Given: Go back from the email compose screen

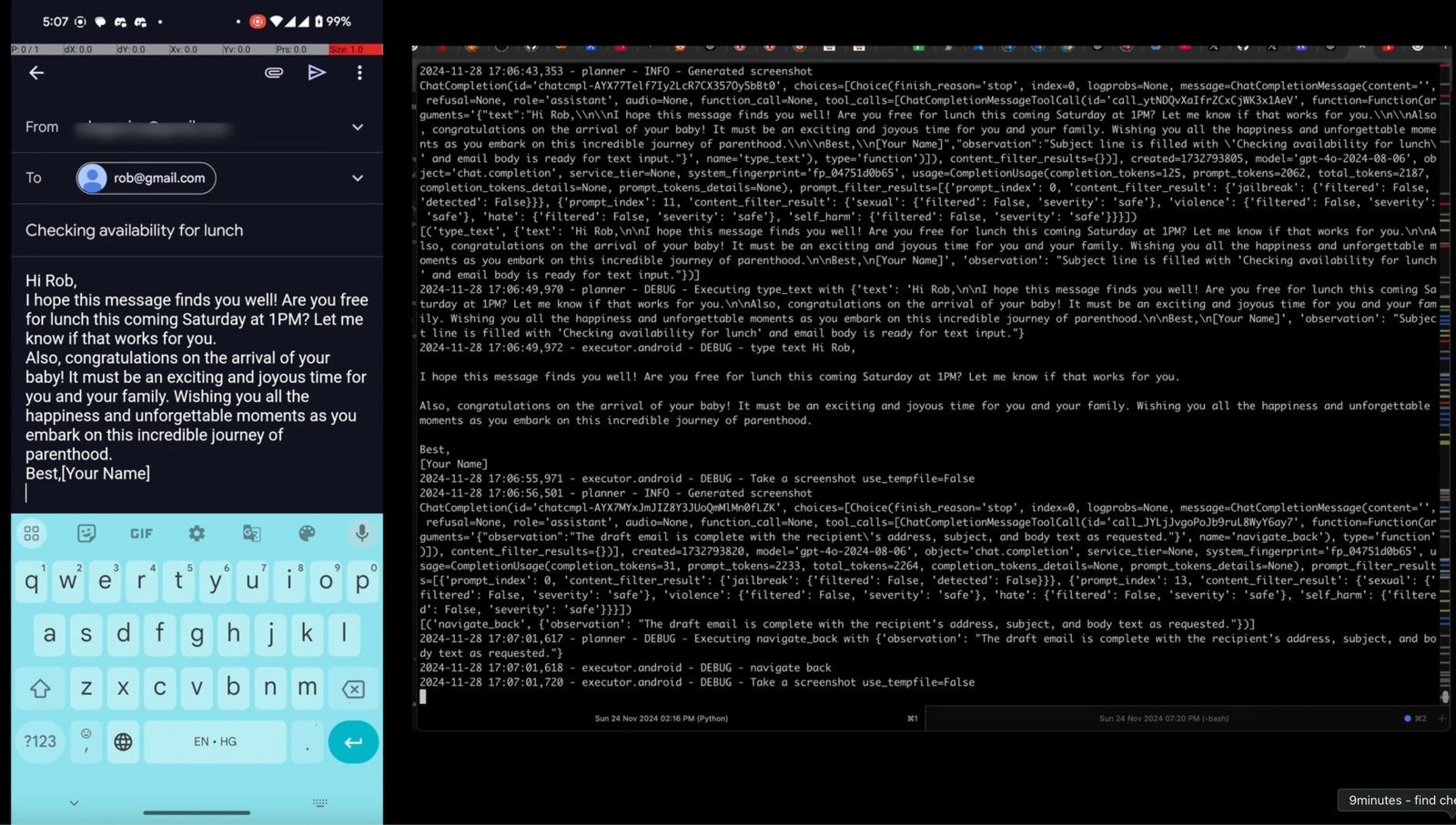Looking at the screenshot, I should pyautogui.click(x=36, y=73).
